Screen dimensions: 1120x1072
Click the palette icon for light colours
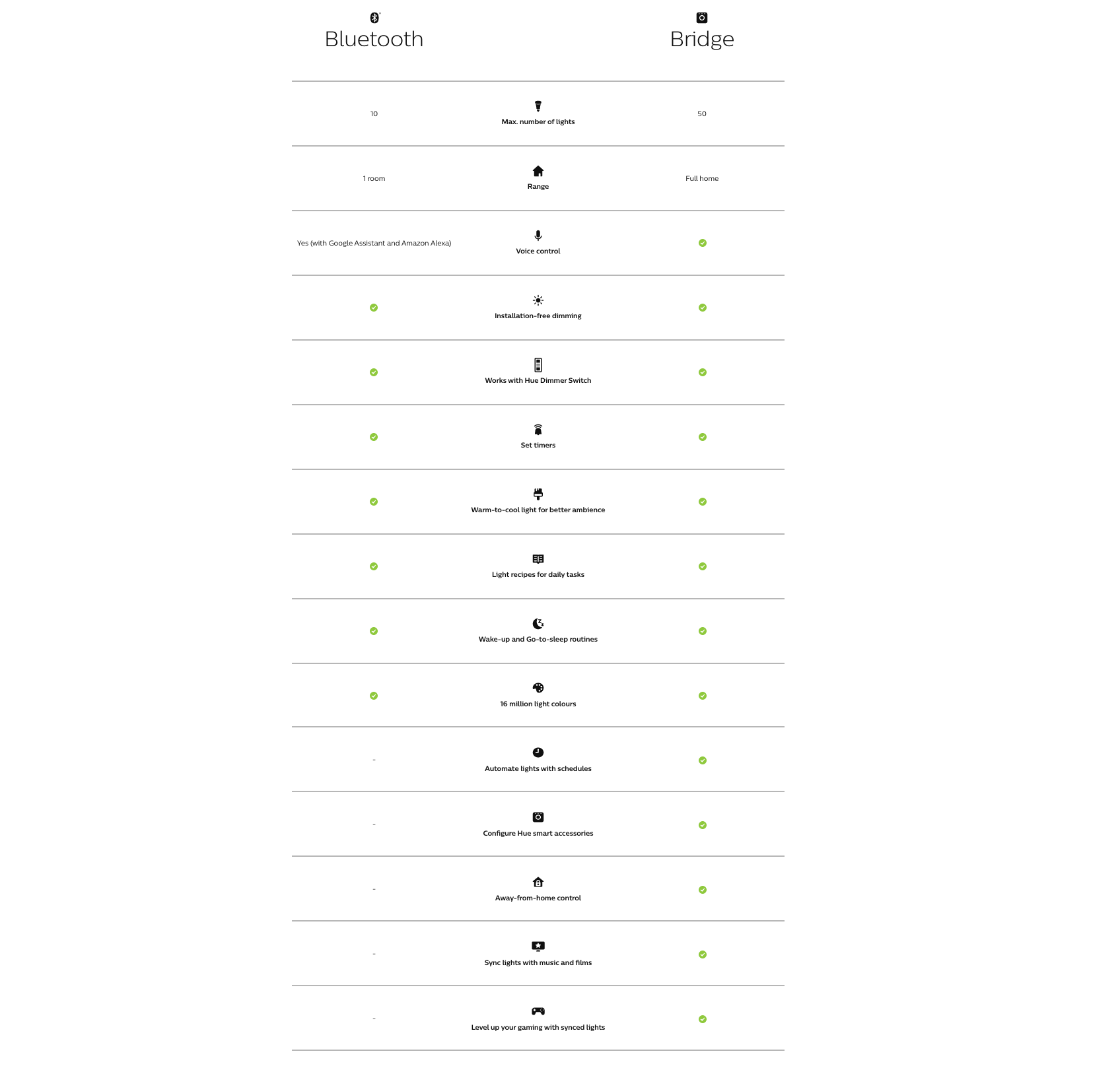[538, 688]
